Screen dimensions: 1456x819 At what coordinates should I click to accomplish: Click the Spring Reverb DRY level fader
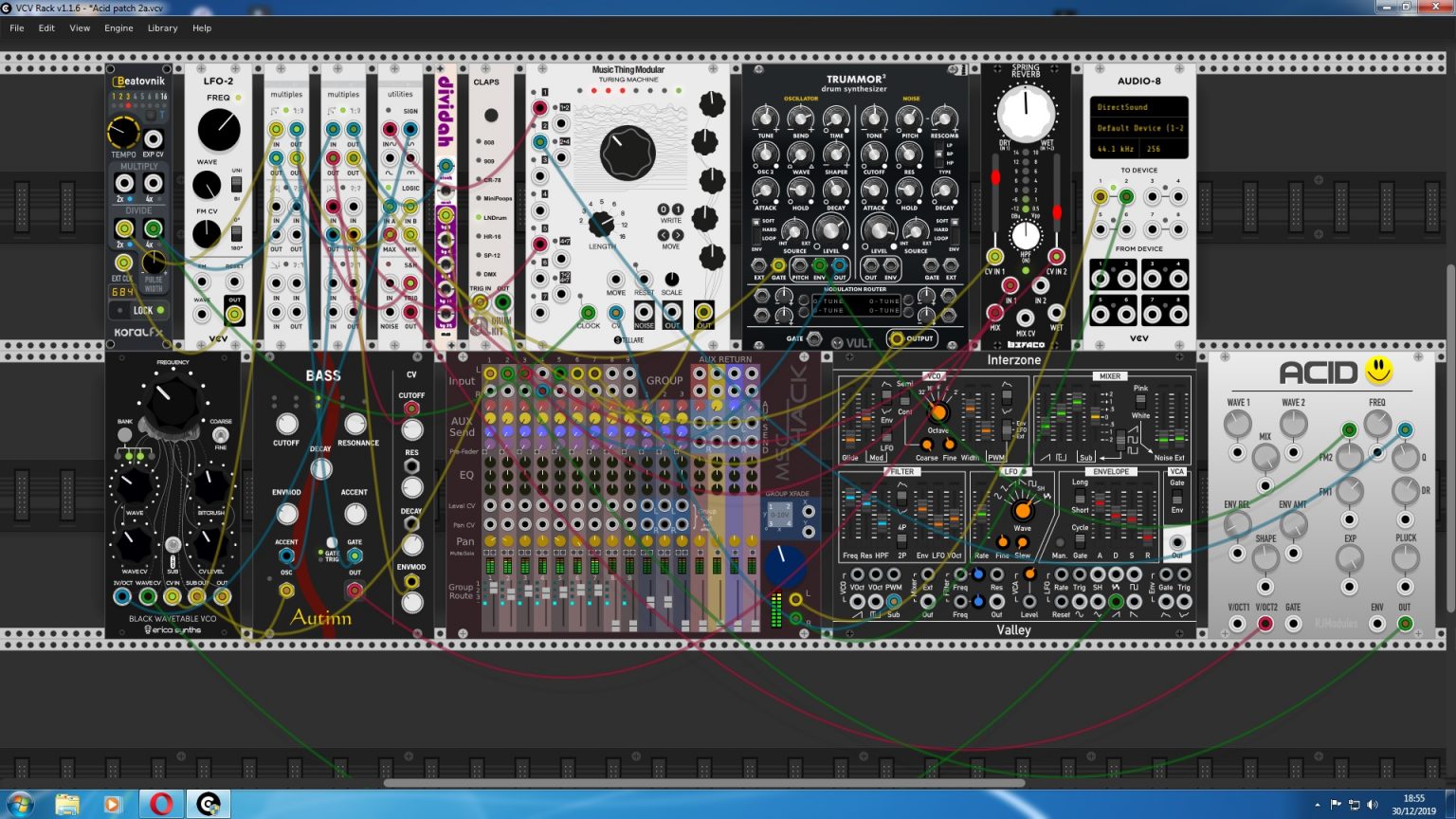pos(995,178)
